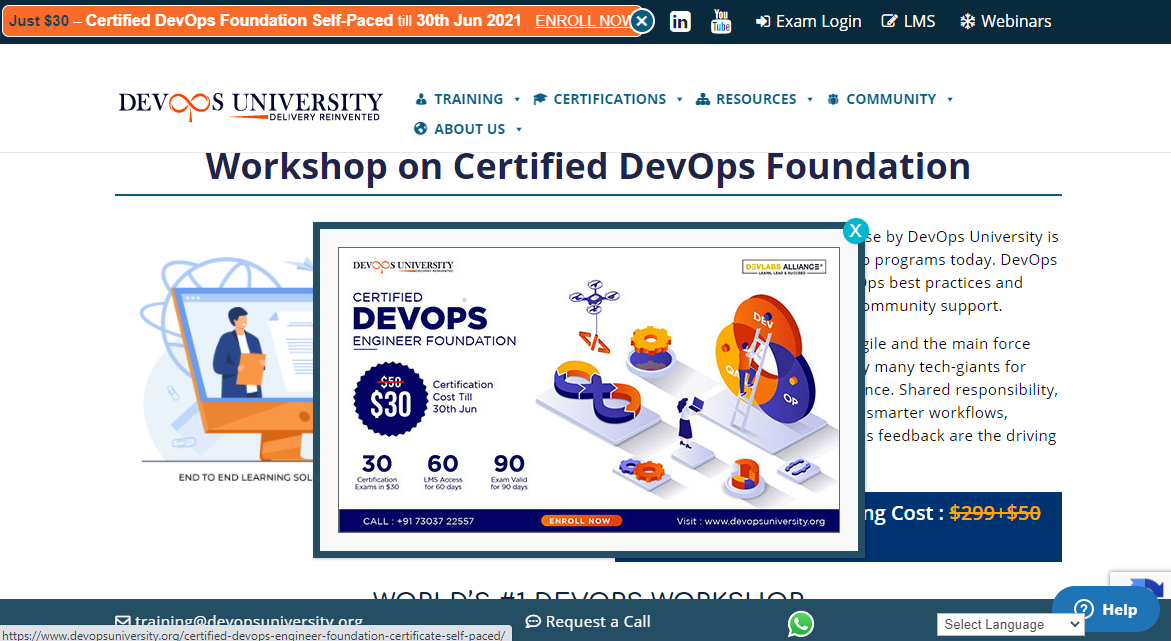Click the Request a Call speech bubble icon

coord(533,622)
